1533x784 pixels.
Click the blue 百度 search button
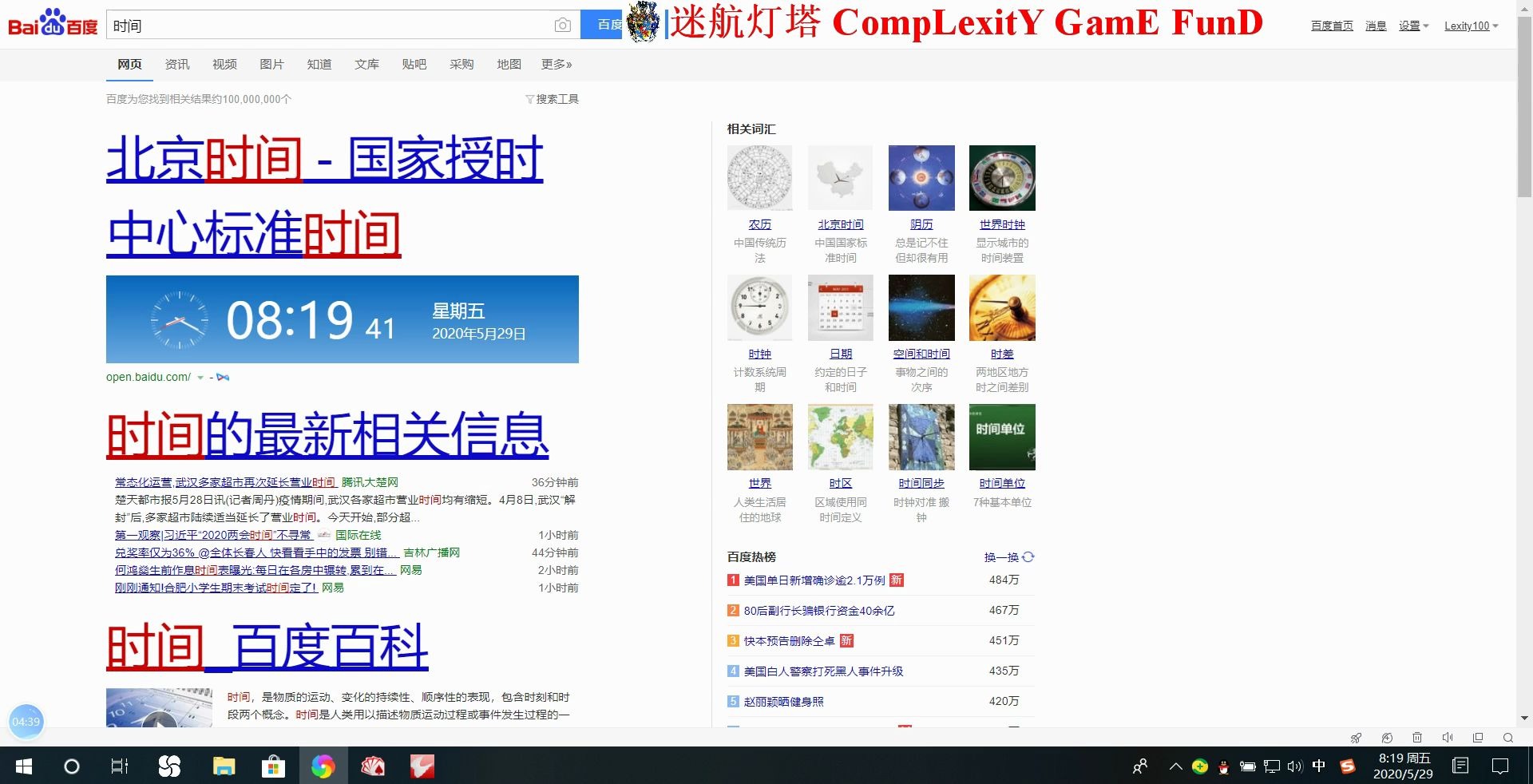pos(601,25)
